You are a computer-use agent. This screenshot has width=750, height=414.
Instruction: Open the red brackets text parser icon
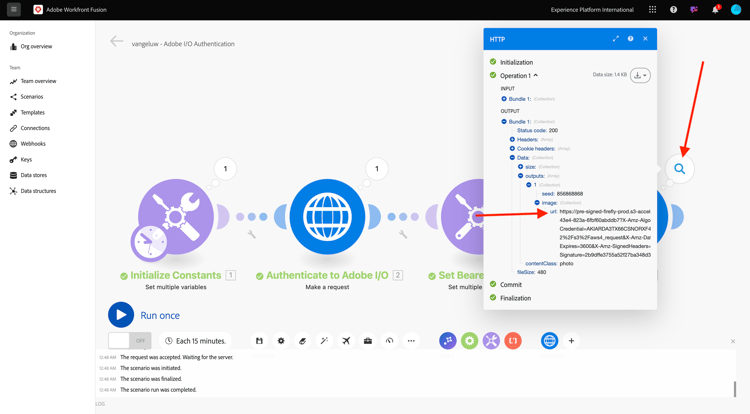pyautogui.click(x=513, y=341)
